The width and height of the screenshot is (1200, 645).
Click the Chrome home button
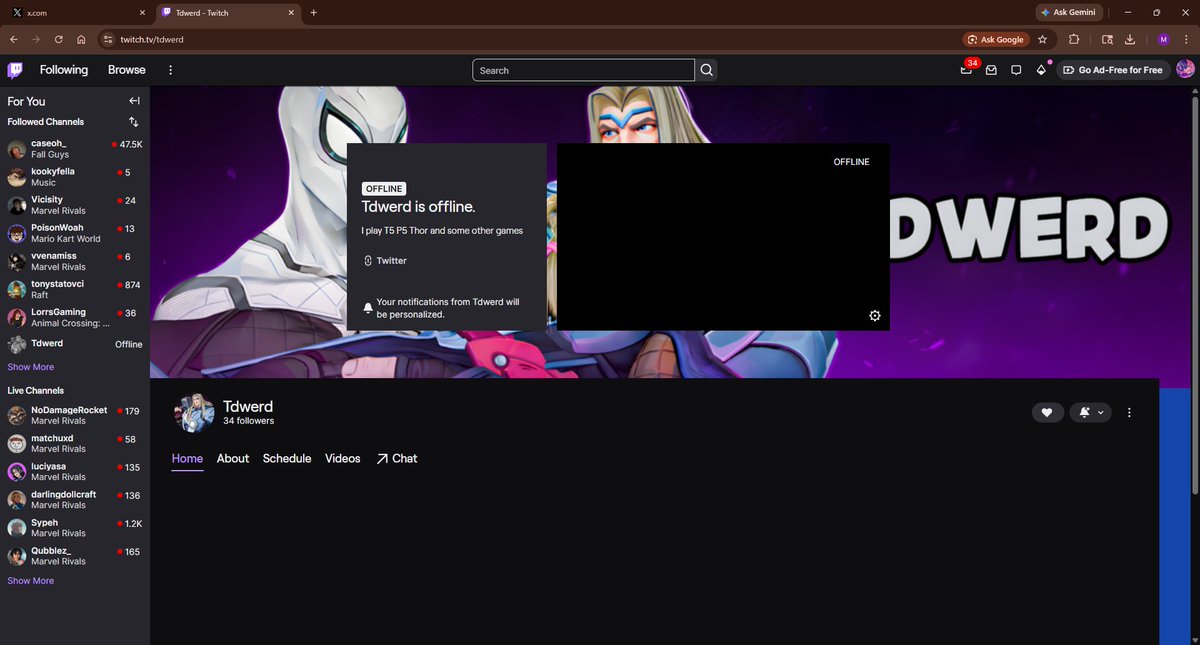point(81,39)
